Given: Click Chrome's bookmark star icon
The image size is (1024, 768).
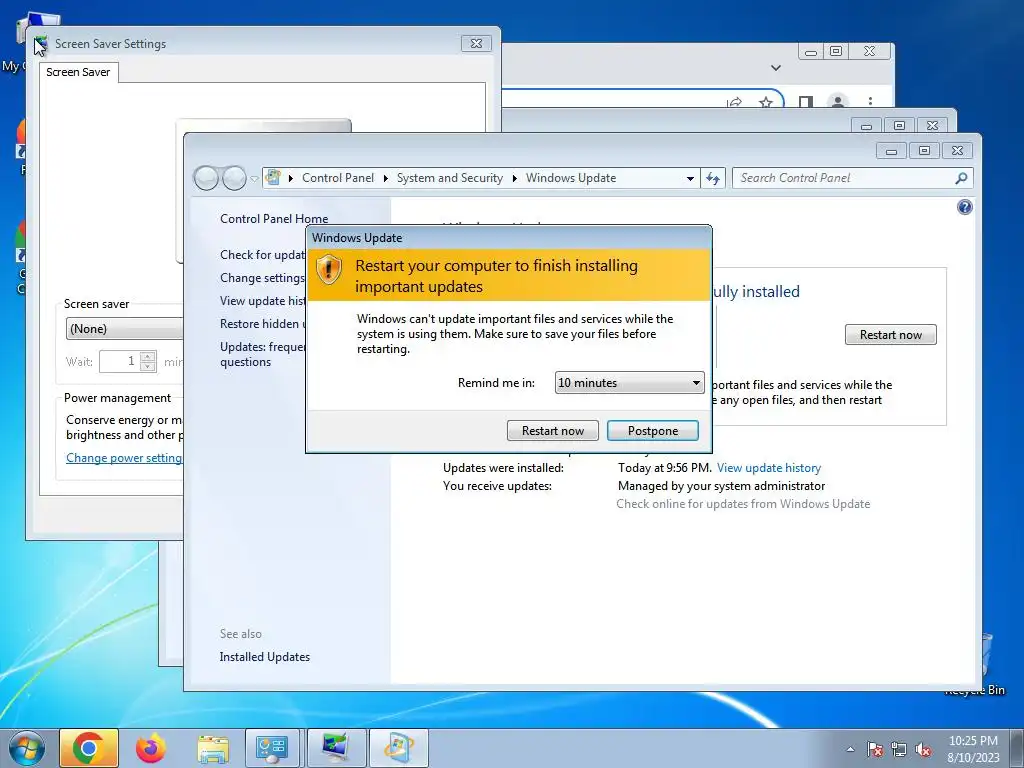Looking at the screenshot, I should click(x=766, y=101).
